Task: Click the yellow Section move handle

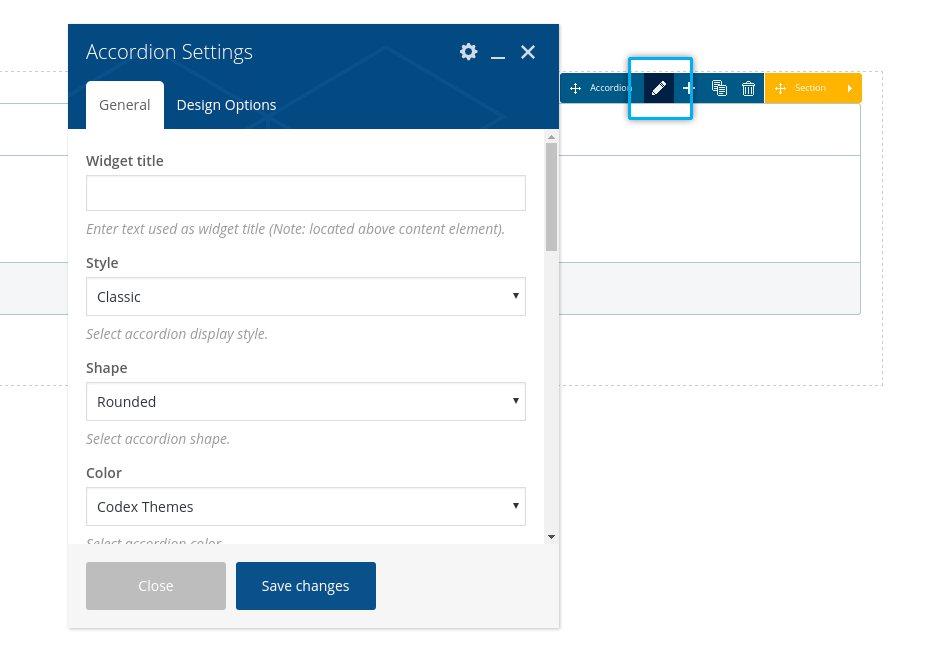Action: [780, 88]
